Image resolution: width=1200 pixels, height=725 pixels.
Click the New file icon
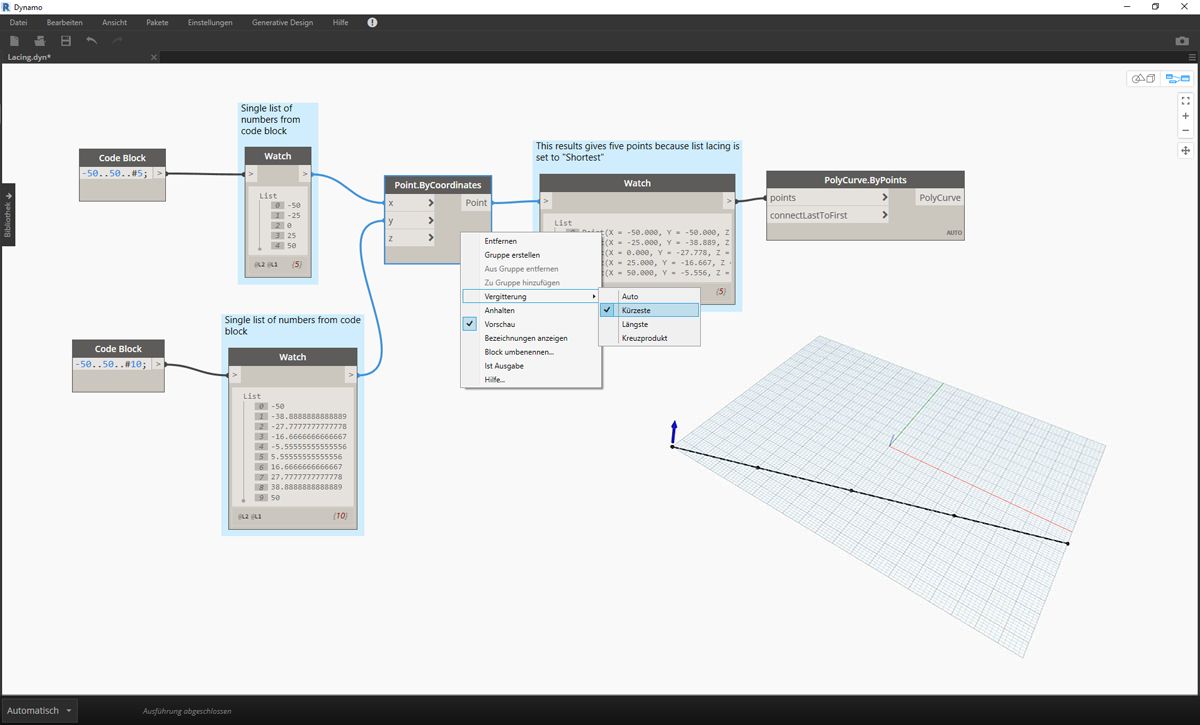tap(15, 41)
